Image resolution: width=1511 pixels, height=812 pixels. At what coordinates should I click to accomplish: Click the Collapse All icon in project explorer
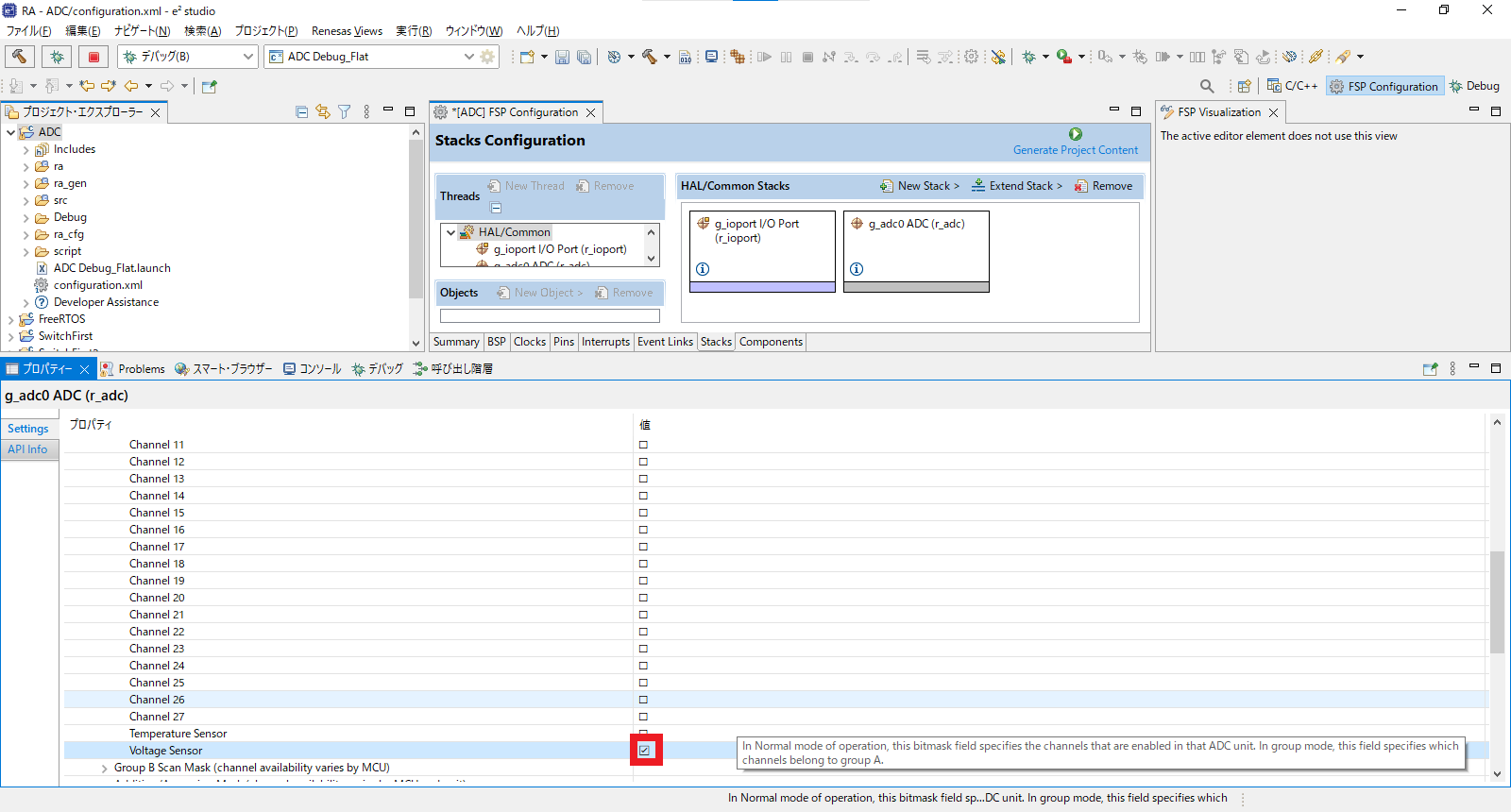click(x=302, y=111)
